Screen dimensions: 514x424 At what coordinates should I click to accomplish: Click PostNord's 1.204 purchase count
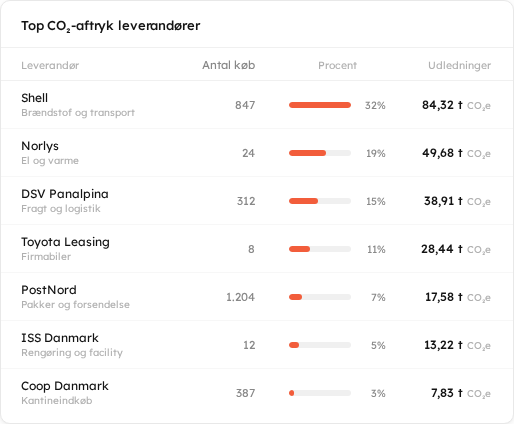click(x=240, y=297)
